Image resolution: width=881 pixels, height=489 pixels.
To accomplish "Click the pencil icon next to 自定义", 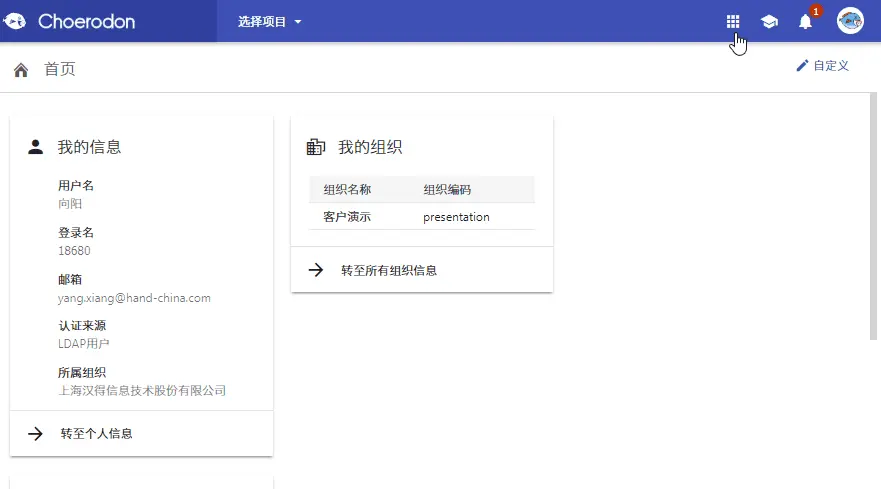I will [x=802, y=66].
